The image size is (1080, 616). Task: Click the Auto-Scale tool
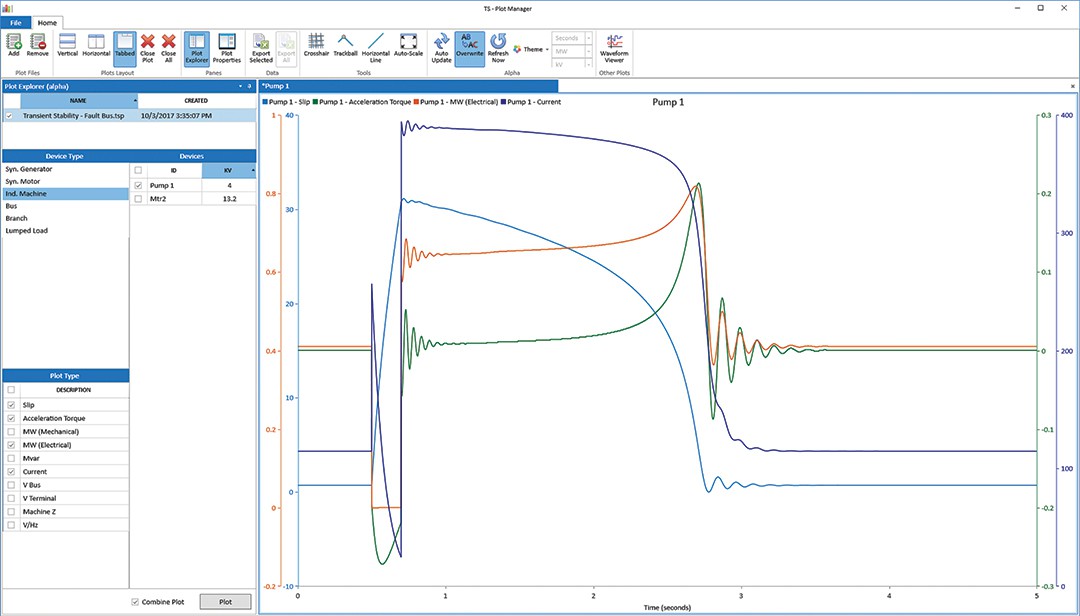[408, 47]
